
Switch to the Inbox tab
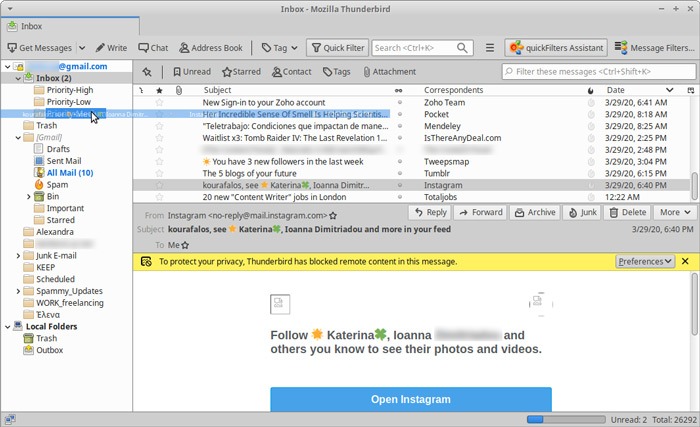click(70, 26)
